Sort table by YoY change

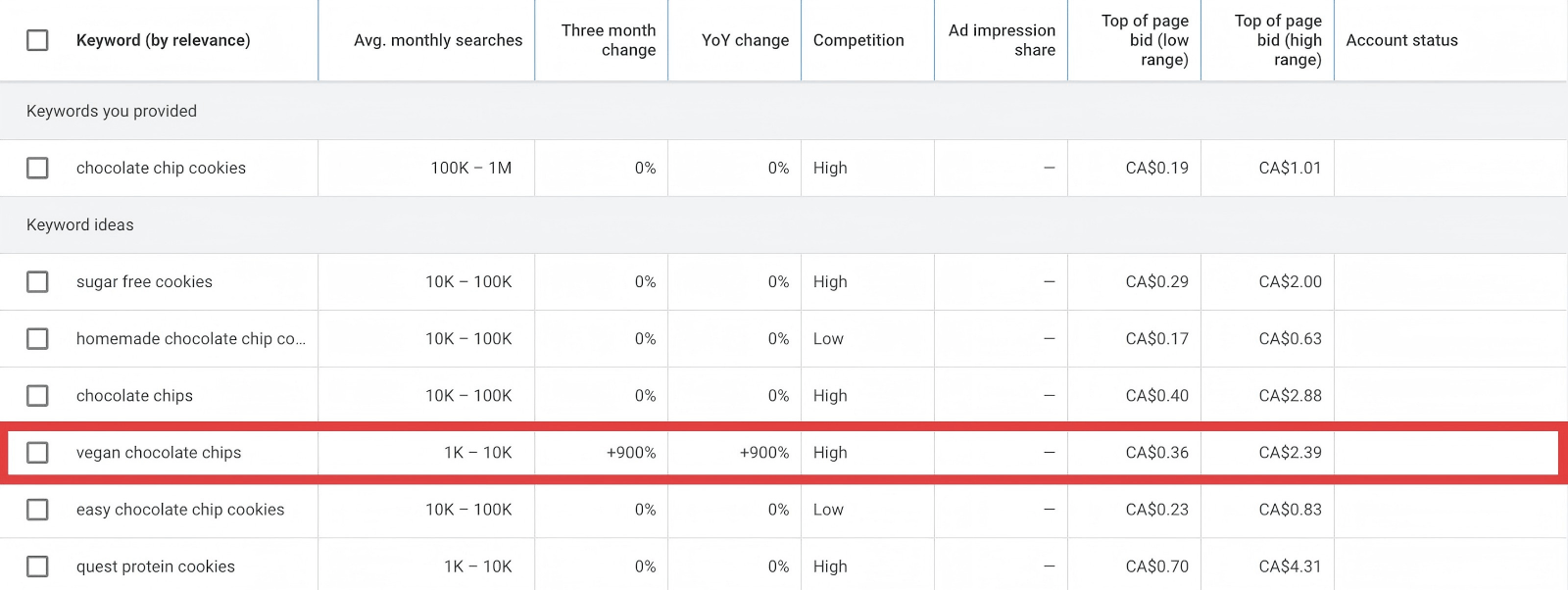coord(745,40)
